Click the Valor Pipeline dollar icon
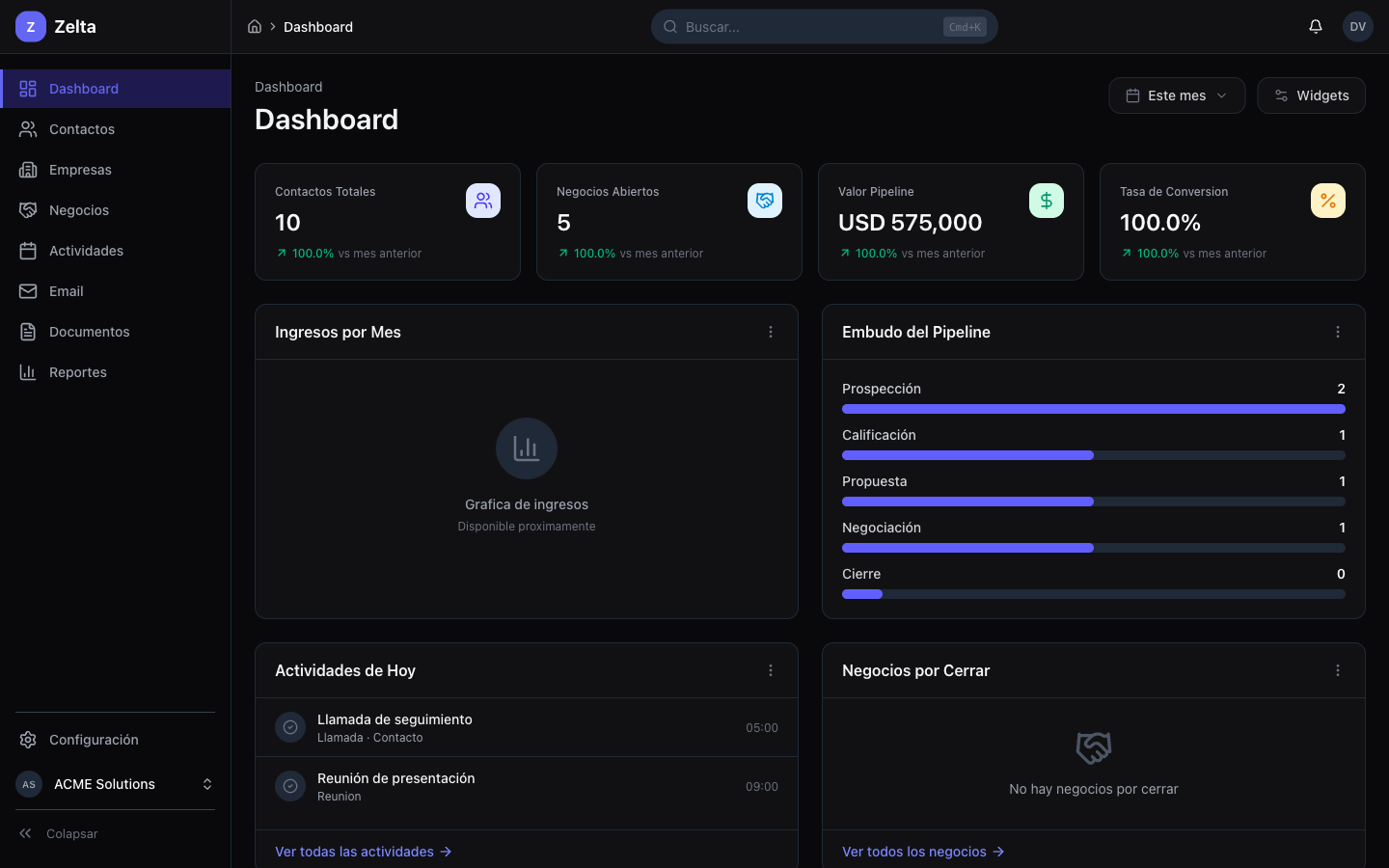 tap(1047, 201)
